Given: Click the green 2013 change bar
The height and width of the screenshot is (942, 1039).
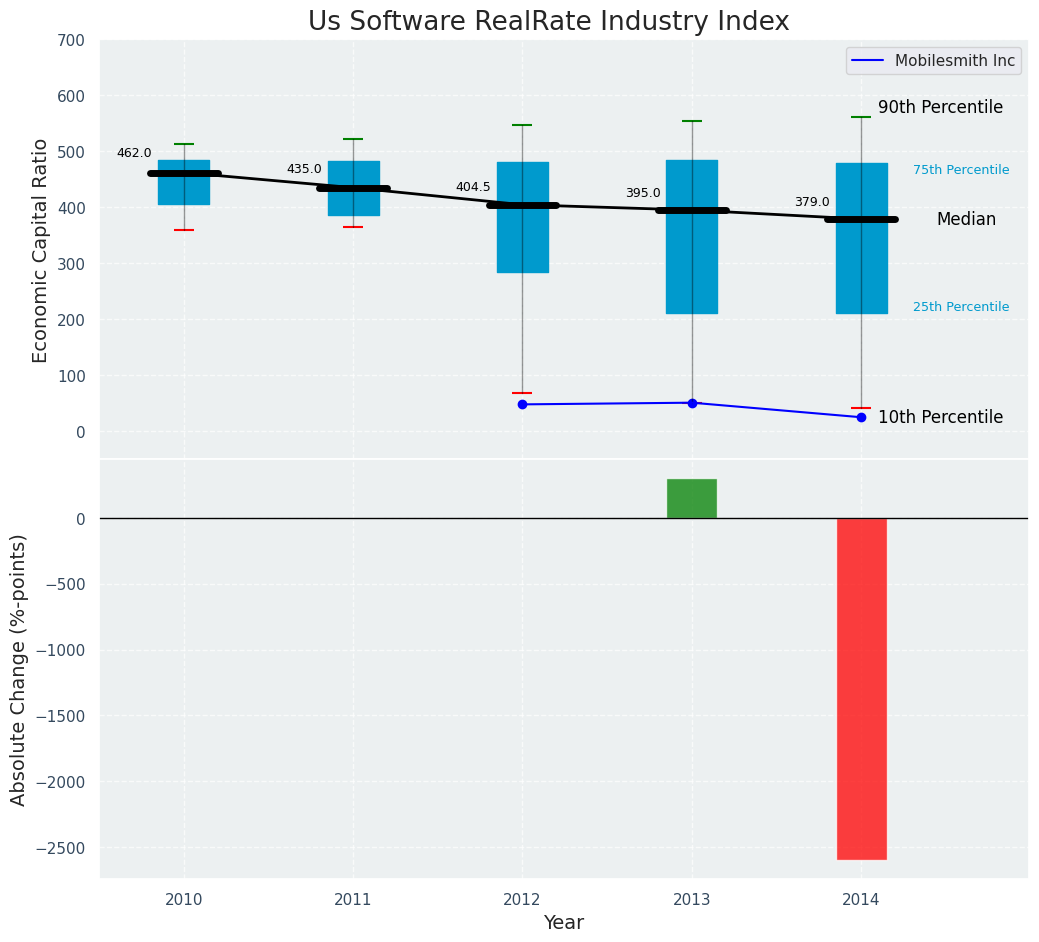Looking at the screenshot, I should (692, 499).
